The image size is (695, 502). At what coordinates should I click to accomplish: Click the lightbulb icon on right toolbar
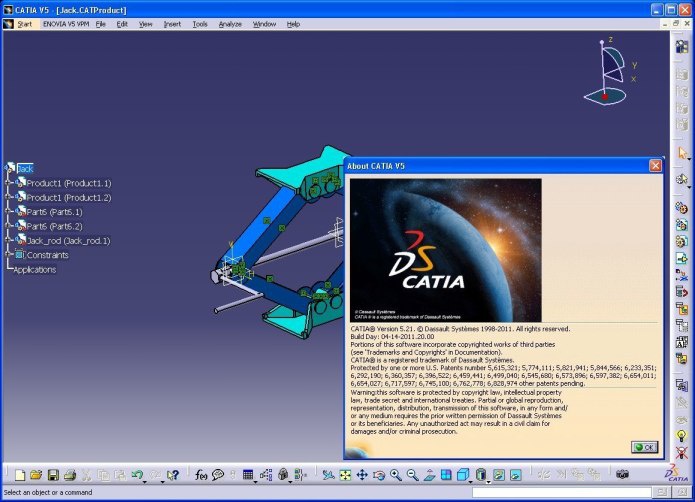[681, 435]
